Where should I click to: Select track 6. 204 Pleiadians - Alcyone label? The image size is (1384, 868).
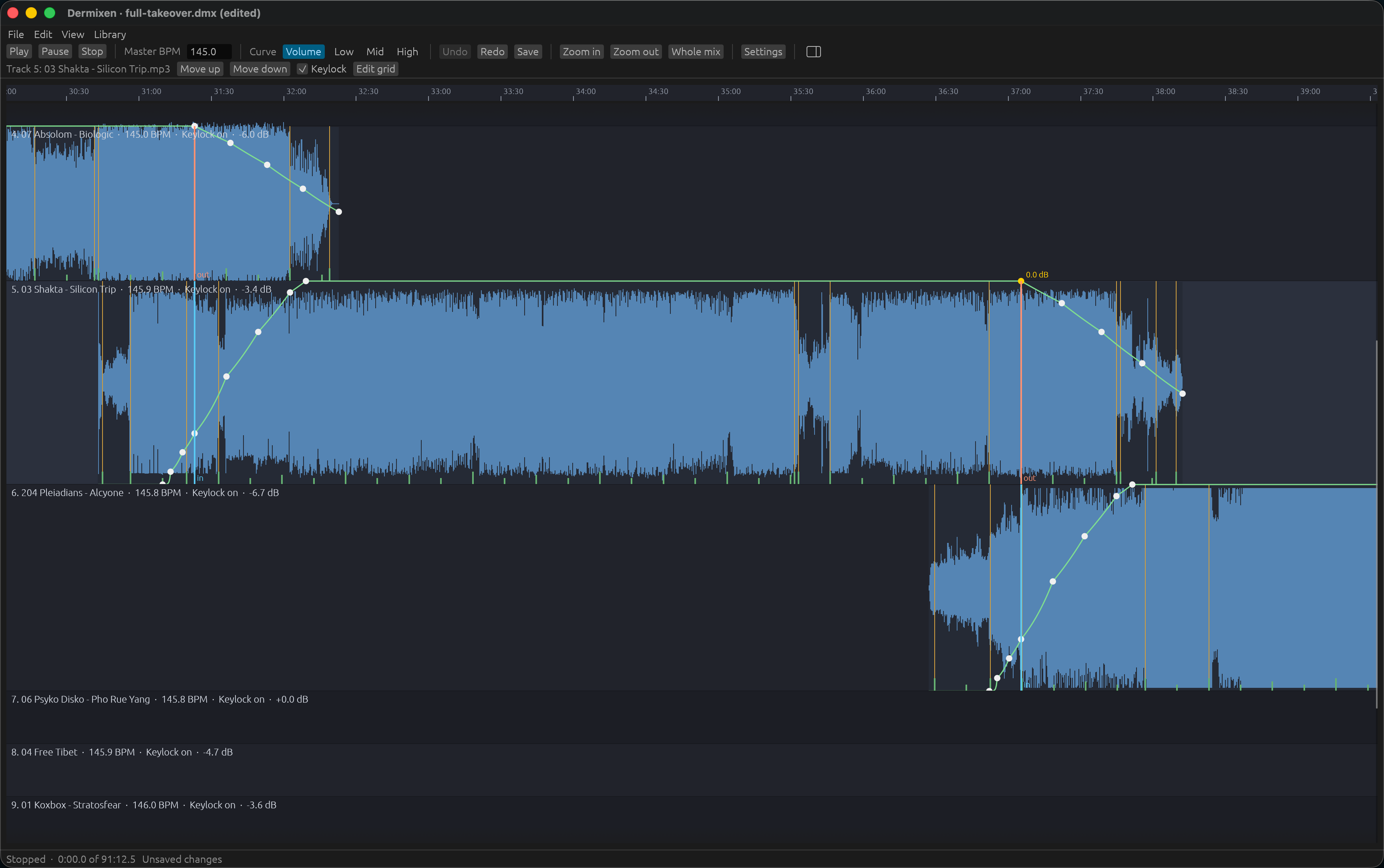pos(145,492)
